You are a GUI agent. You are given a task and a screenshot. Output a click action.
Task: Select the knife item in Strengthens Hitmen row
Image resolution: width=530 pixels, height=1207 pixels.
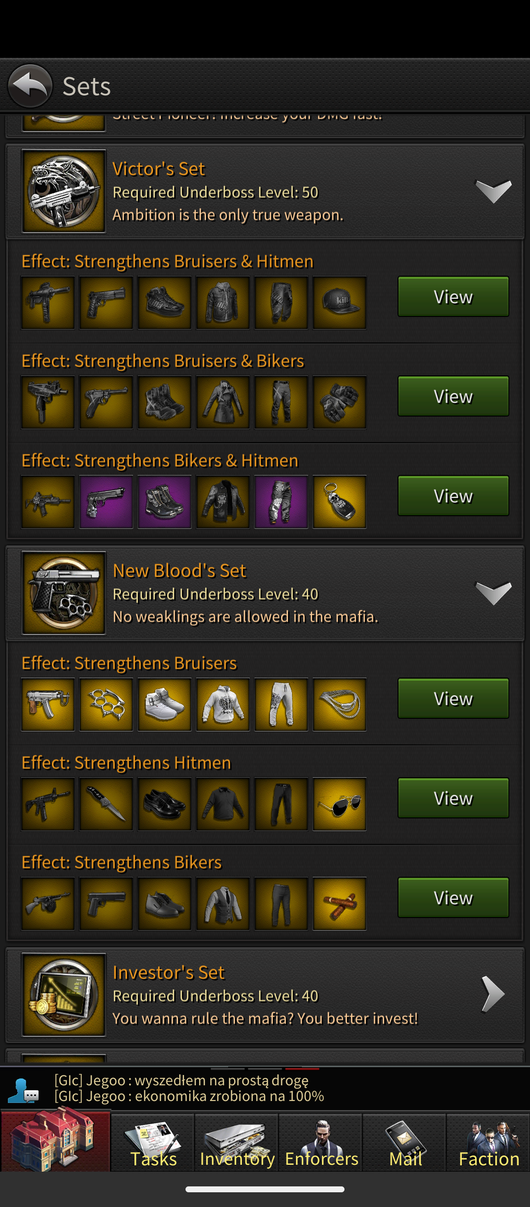pyautogui.click(x=106, y=804)
